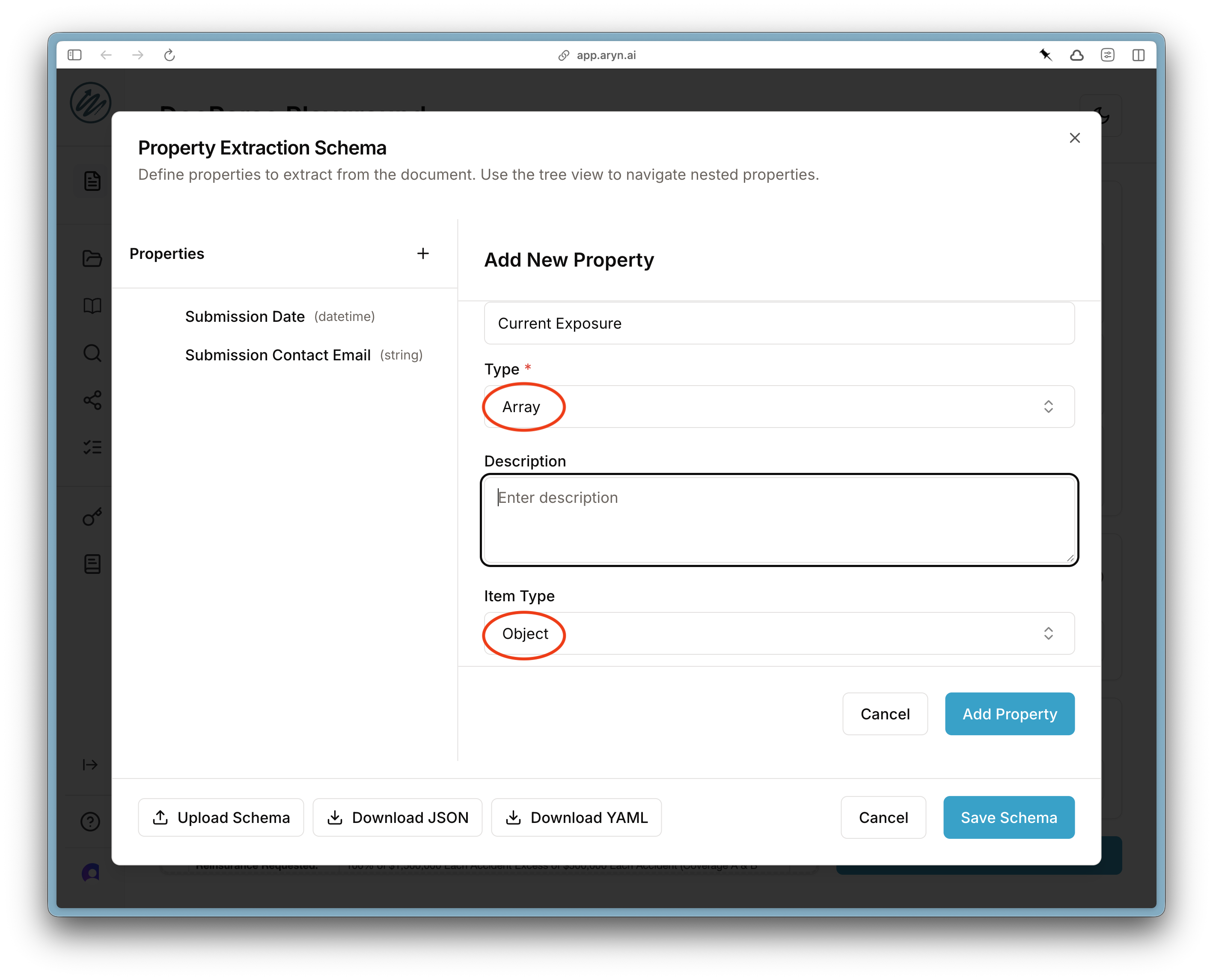This screenshot has width=1213, height=980.
Task: Click the Save Schema button
Action: pyautogui.click(x=1009, y=817)
